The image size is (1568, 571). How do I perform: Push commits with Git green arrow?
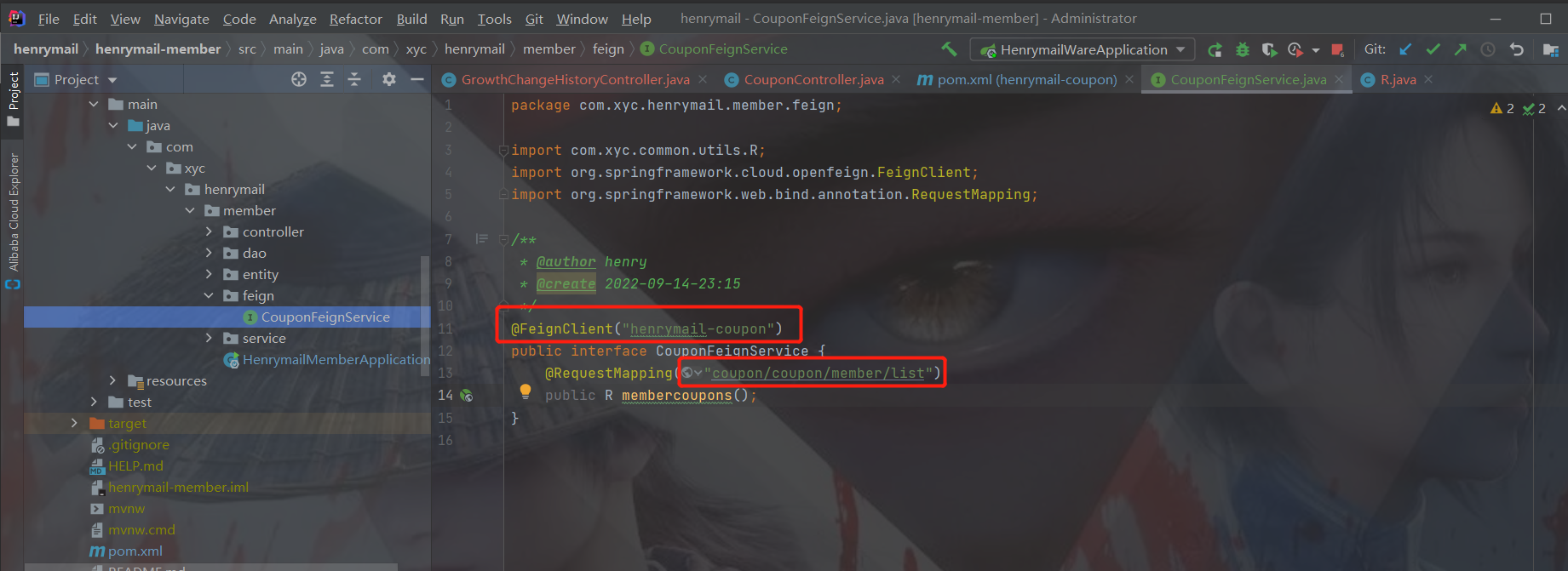click(1461, 49)
